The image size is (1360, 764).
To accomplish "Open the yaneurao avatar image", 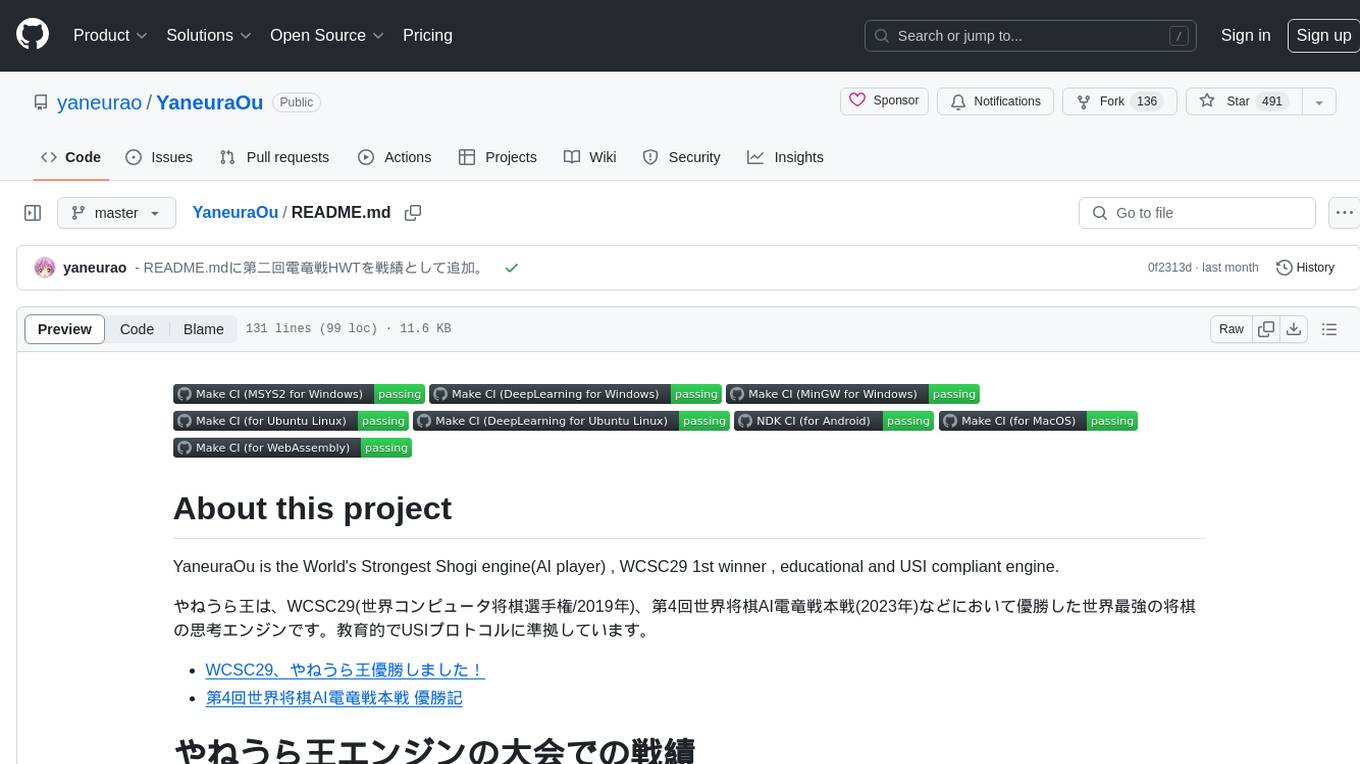I will coord(44,268).
